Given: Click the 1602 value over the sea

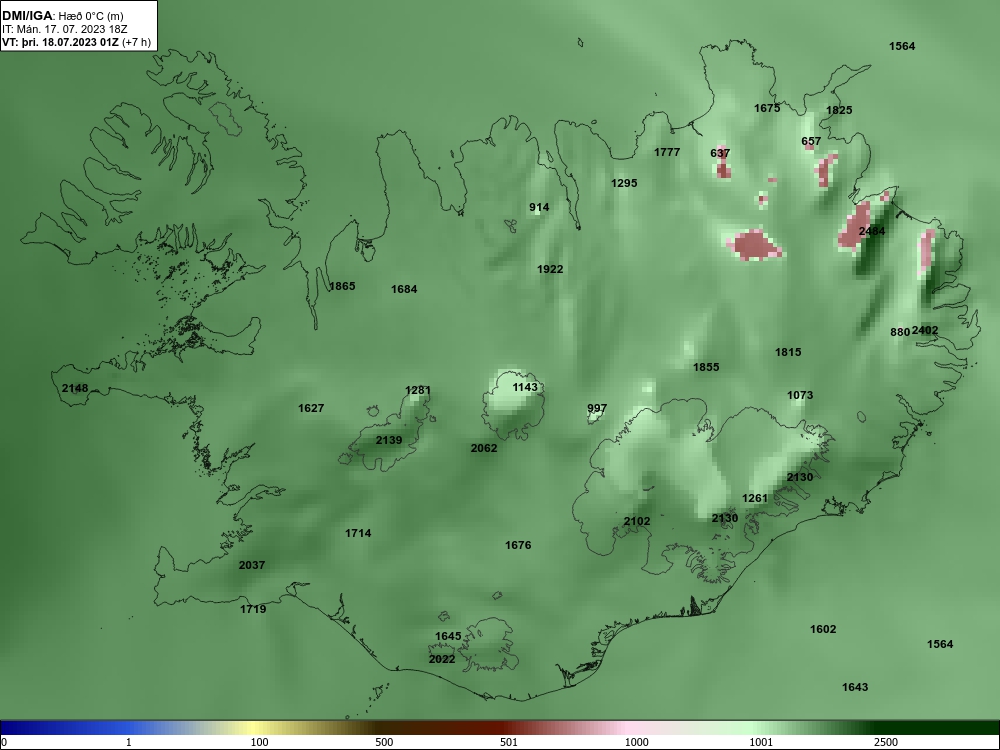Looking at the screenshot, I should pos(823,629).
